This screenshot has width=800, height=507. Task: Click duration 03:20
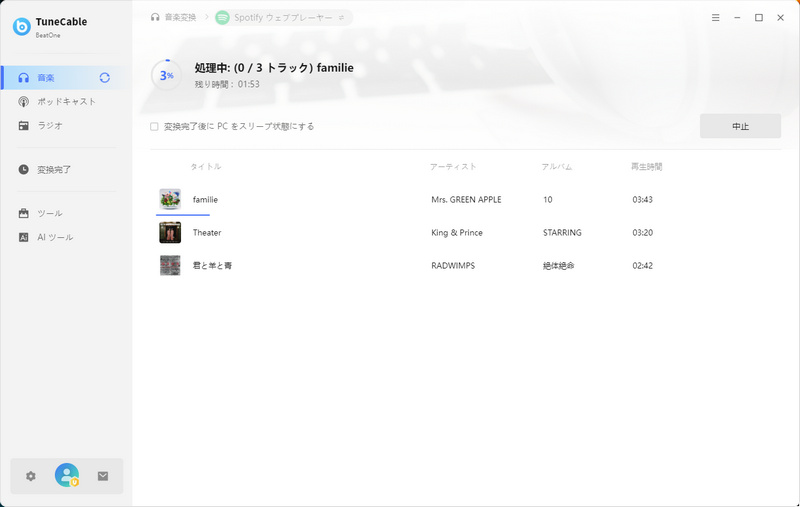point(642,233)
